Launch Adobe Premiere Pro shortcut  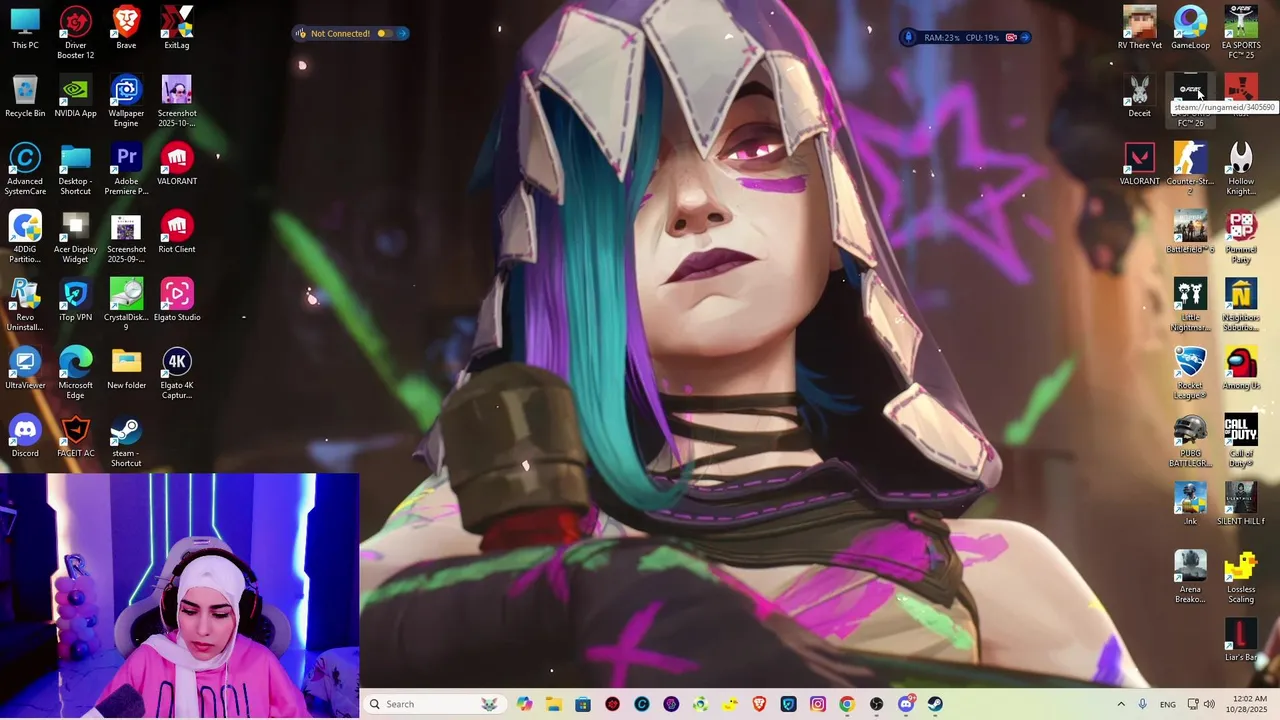tap(126, 168)
